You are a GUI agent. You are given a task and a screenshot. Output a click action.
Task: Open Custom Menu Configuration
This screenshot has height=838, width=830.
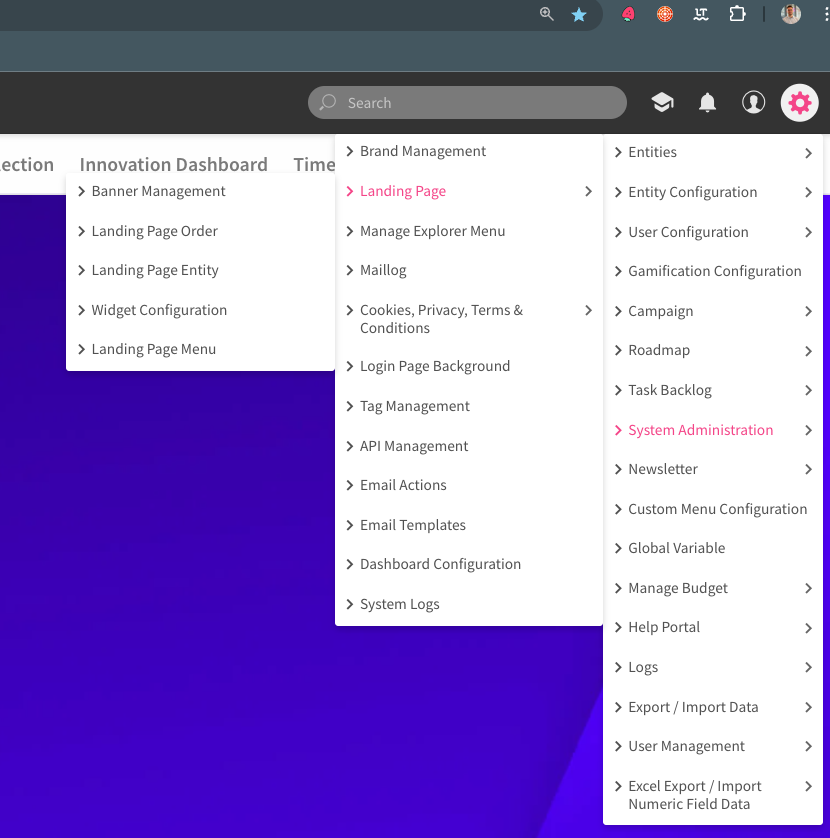tap(717, 509)
